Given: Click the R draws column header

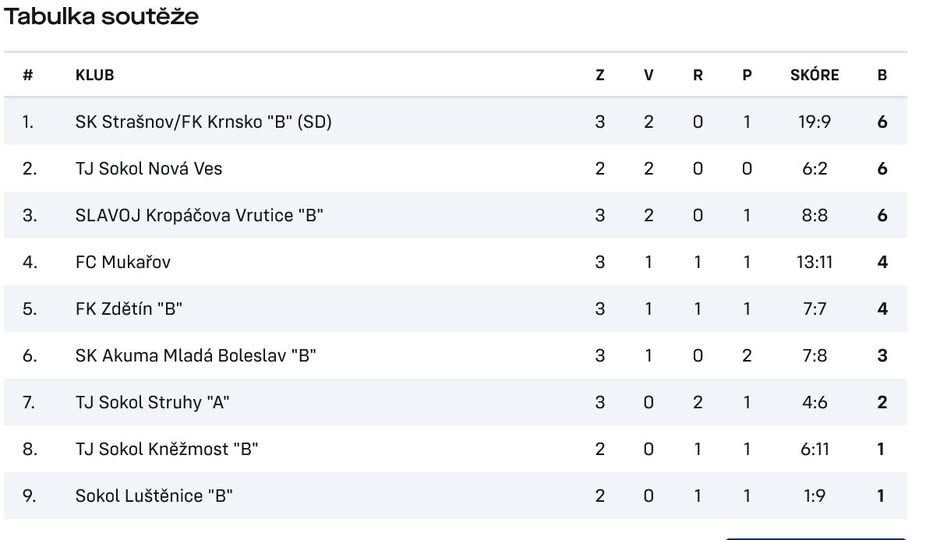Looking at the screenshot, I should (697, 75).
